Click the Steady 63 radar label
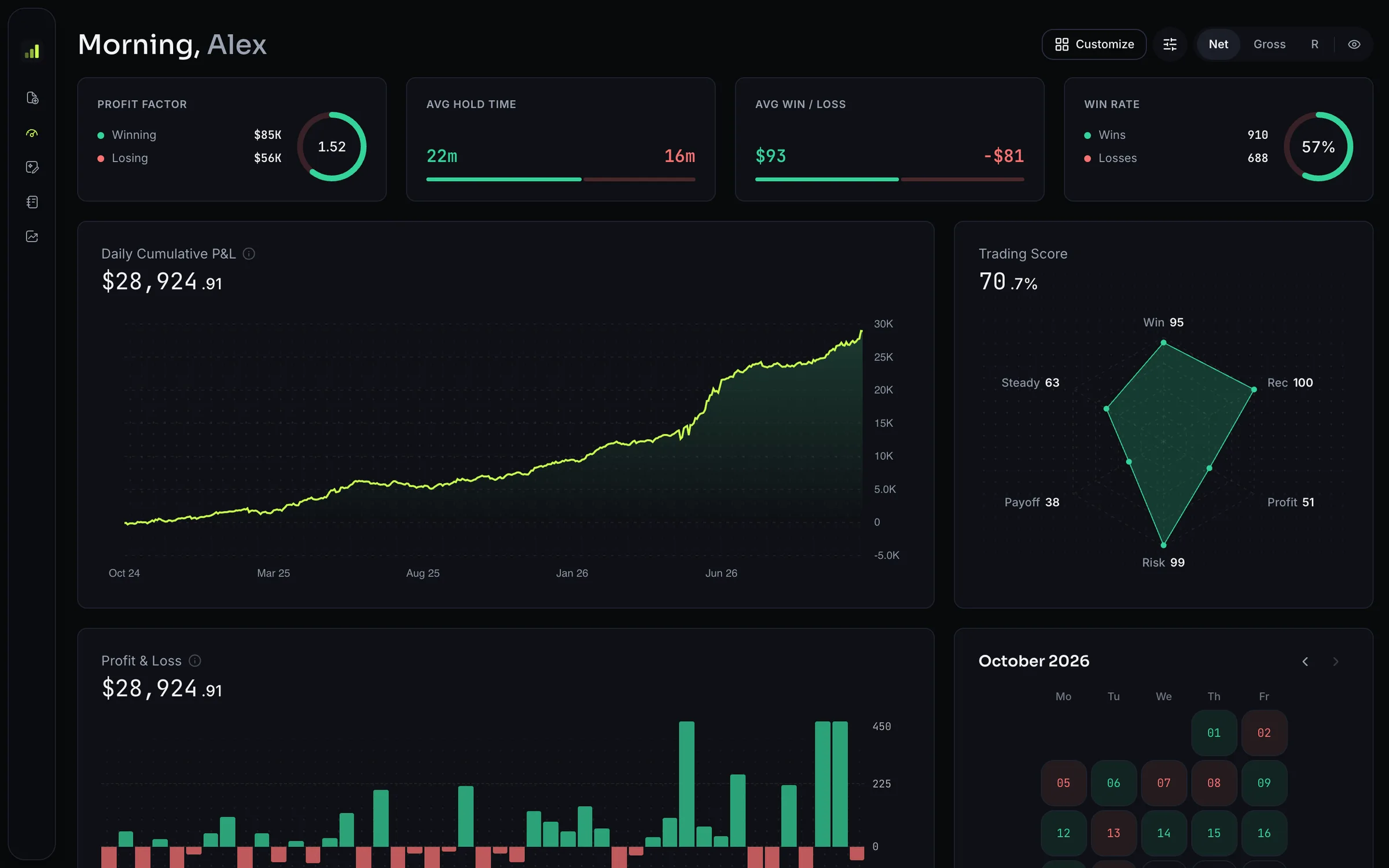The image size is (1389, 868). click(x=1030, y=382)
